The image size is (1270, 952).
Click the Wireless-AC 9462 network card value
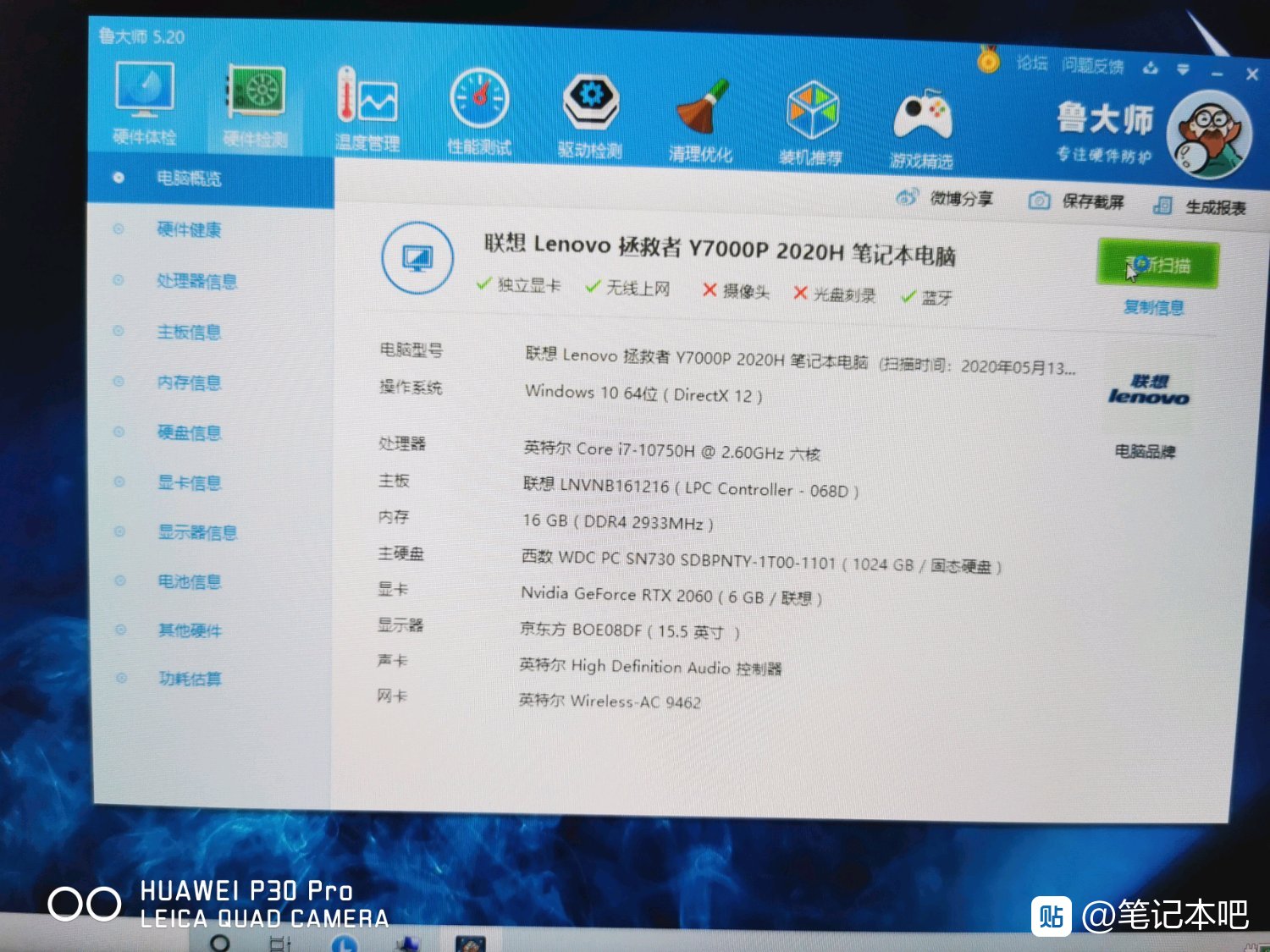[x=610, y=701]
